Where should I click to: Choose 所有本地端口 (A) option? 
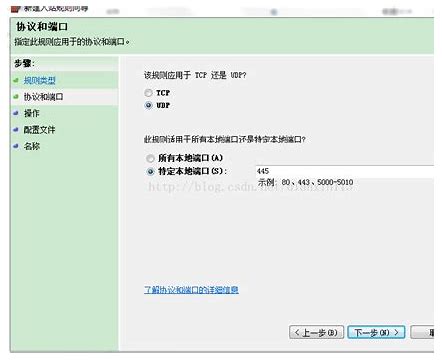coord(150,158)
